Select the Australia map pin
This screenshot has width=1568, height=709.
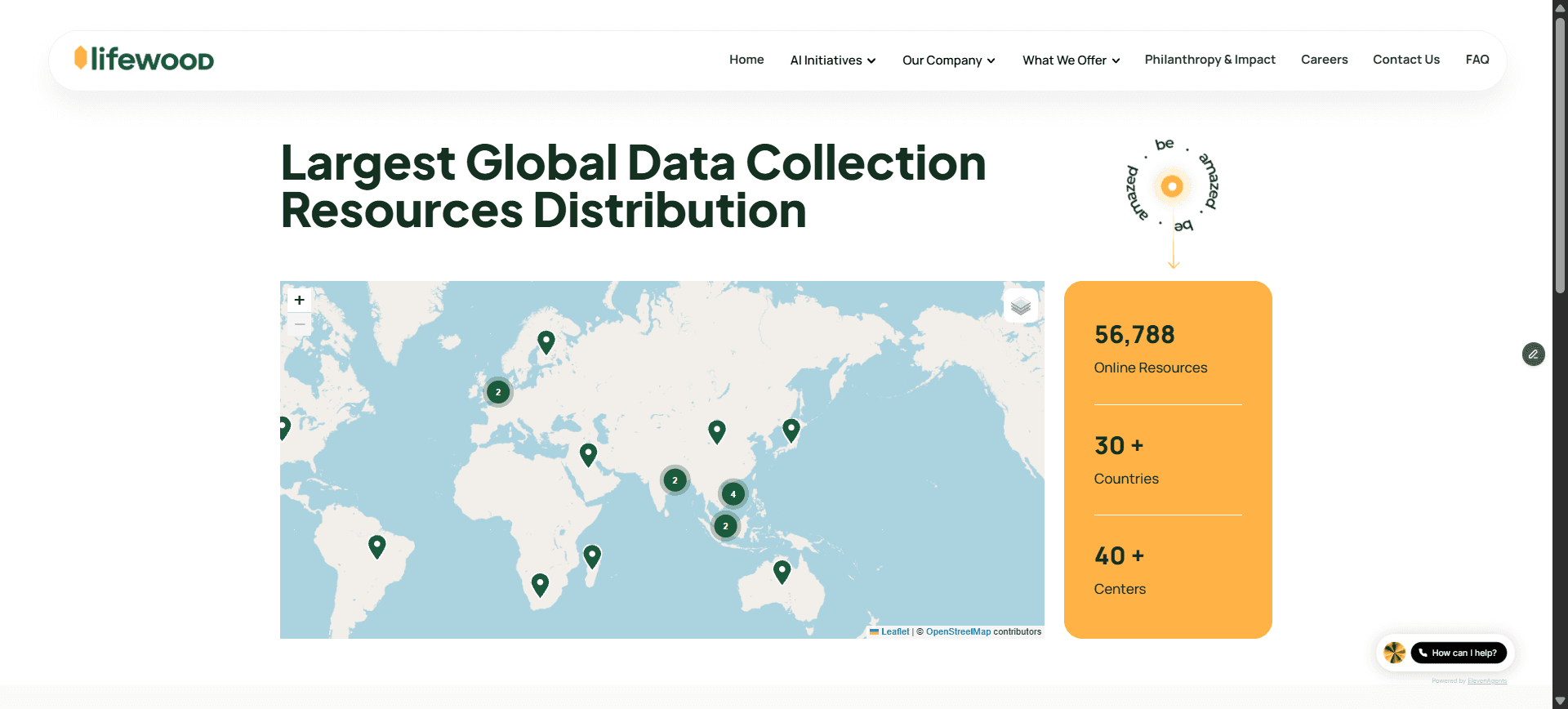tap(782, 572)
